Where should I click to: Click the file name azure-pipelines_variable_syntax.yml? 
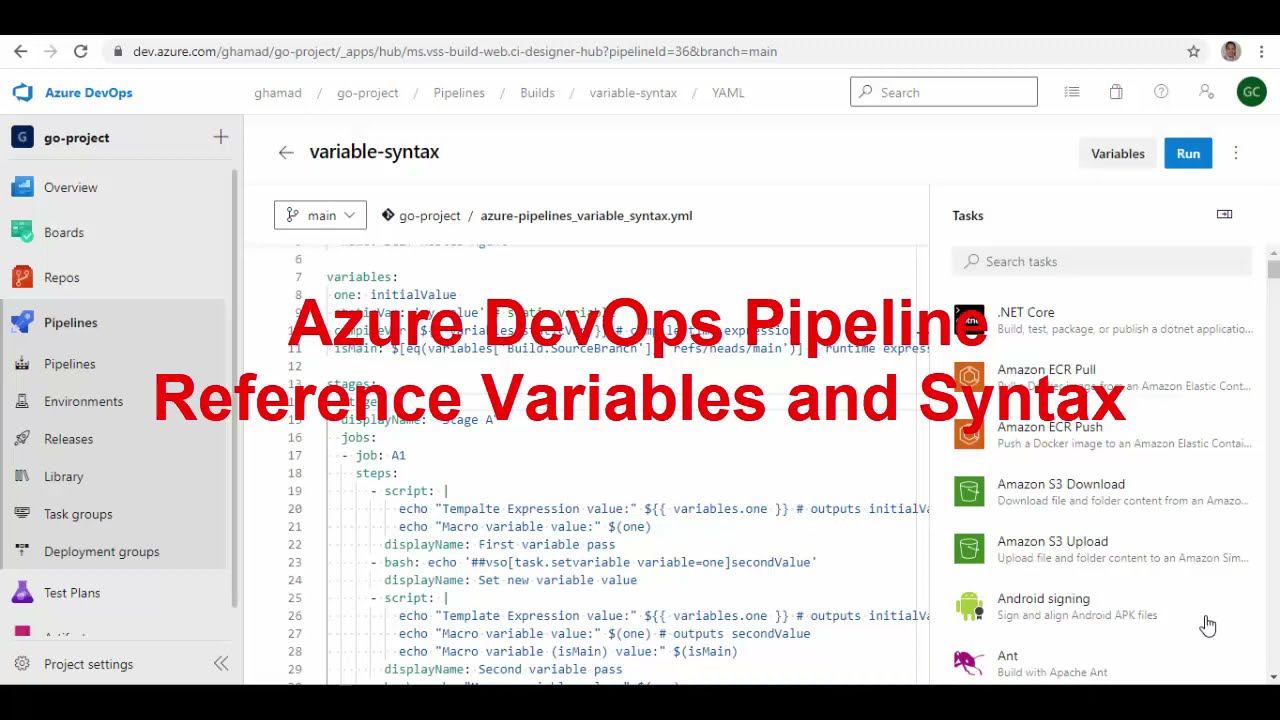[x=586, y=215]
